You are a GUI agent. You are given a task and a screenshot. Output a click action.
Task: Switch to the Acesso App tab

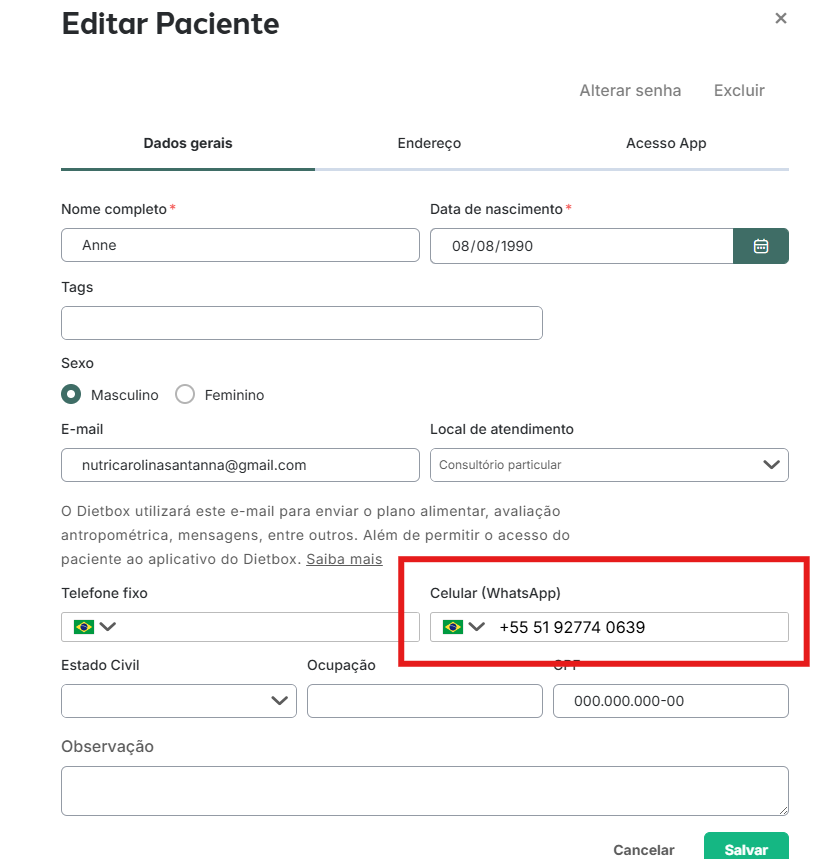tap(666, 143)
